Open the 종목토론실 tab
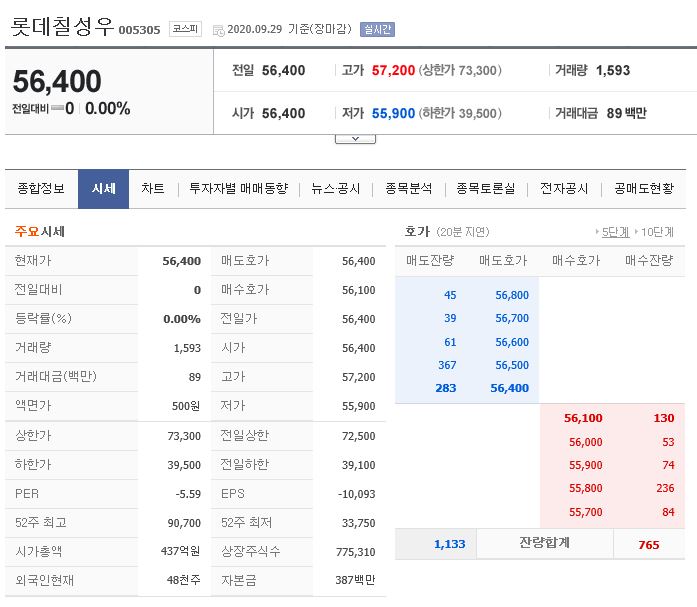Image resolution: width=697 pixels, height=607 pixels. tap(485, 188)
